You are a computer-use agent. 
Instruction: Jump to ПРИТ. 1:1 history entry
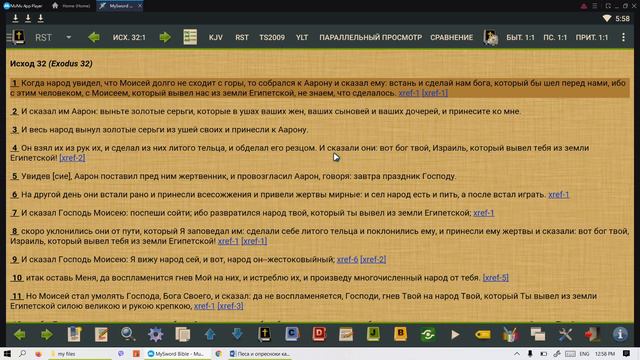[591, 38]
